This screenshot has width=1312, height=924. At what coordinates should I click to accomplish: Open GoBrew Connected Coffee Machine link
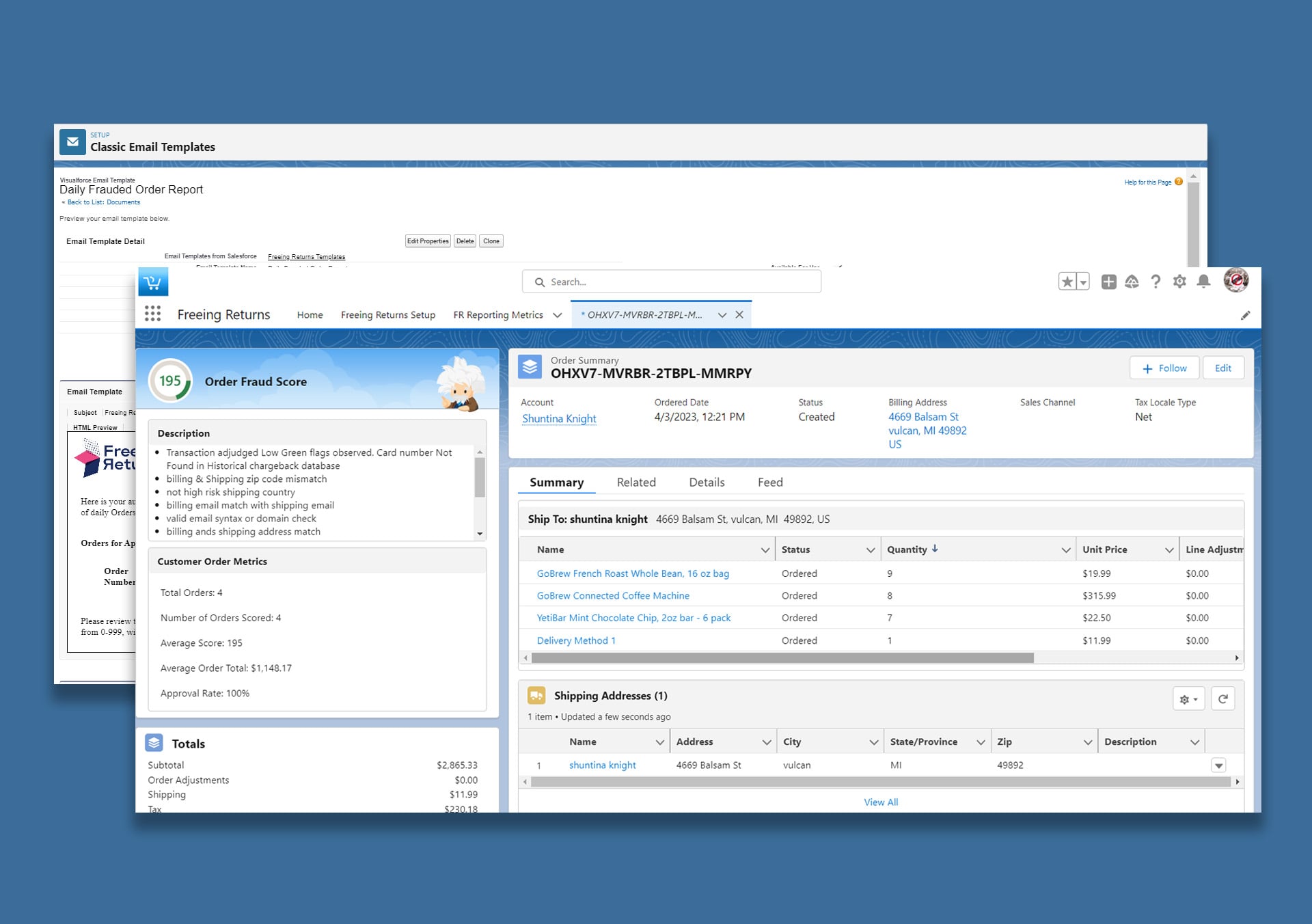(x=613, y=596)
